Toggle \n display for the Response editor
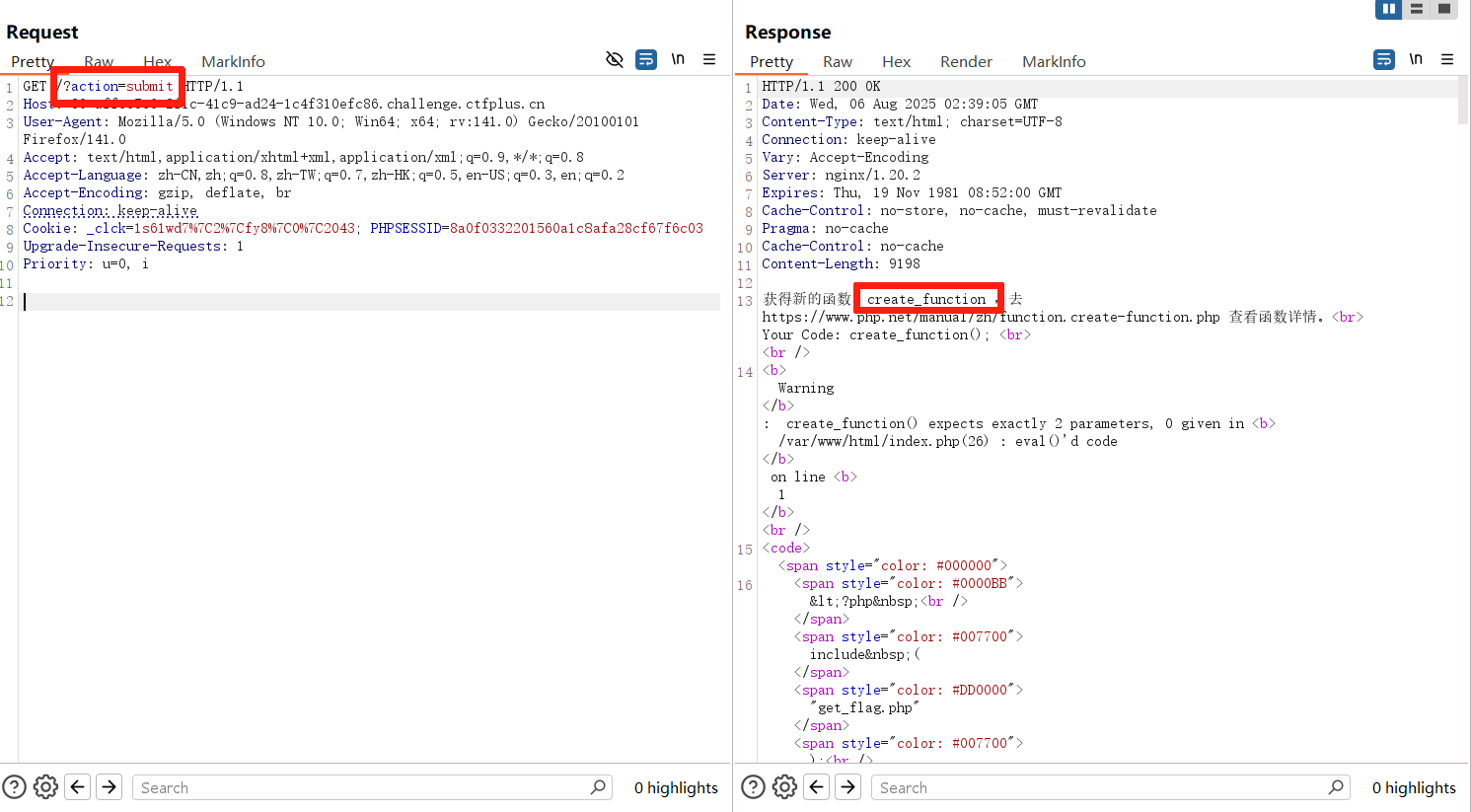 click(x=1416, y=59)
